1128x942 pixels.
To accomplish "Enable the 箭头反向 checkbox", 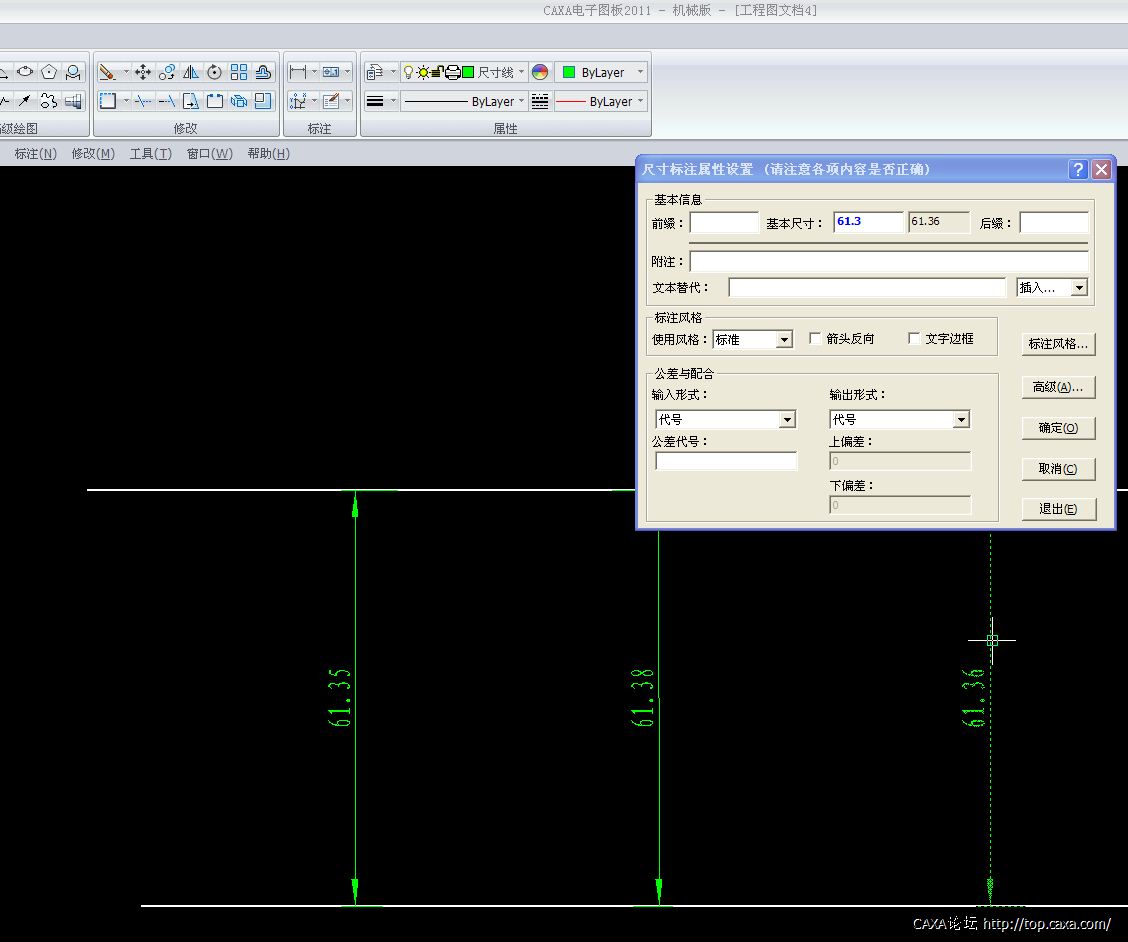I will 815,339.
